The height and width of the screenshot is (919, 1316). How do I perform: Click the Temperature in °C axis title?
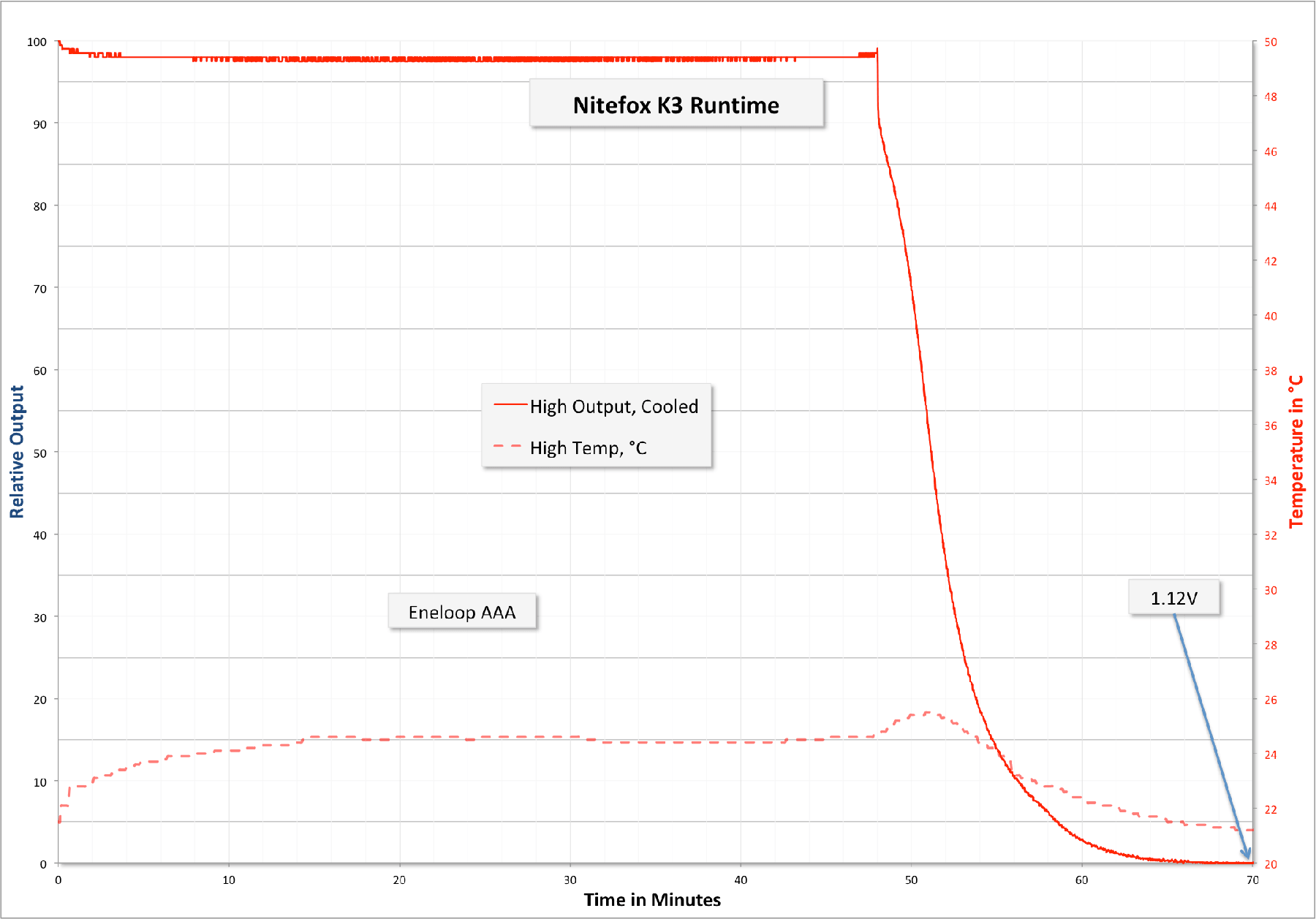tap(1296, 452)
